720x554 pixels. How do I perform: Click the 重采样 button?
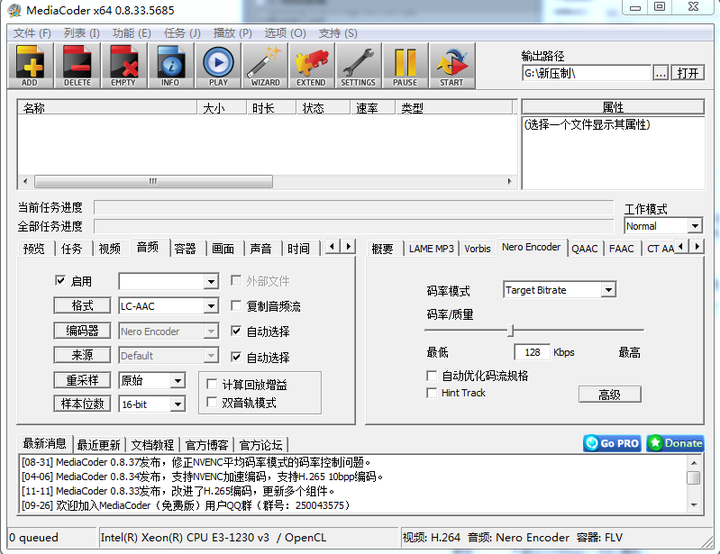[82, 380]
